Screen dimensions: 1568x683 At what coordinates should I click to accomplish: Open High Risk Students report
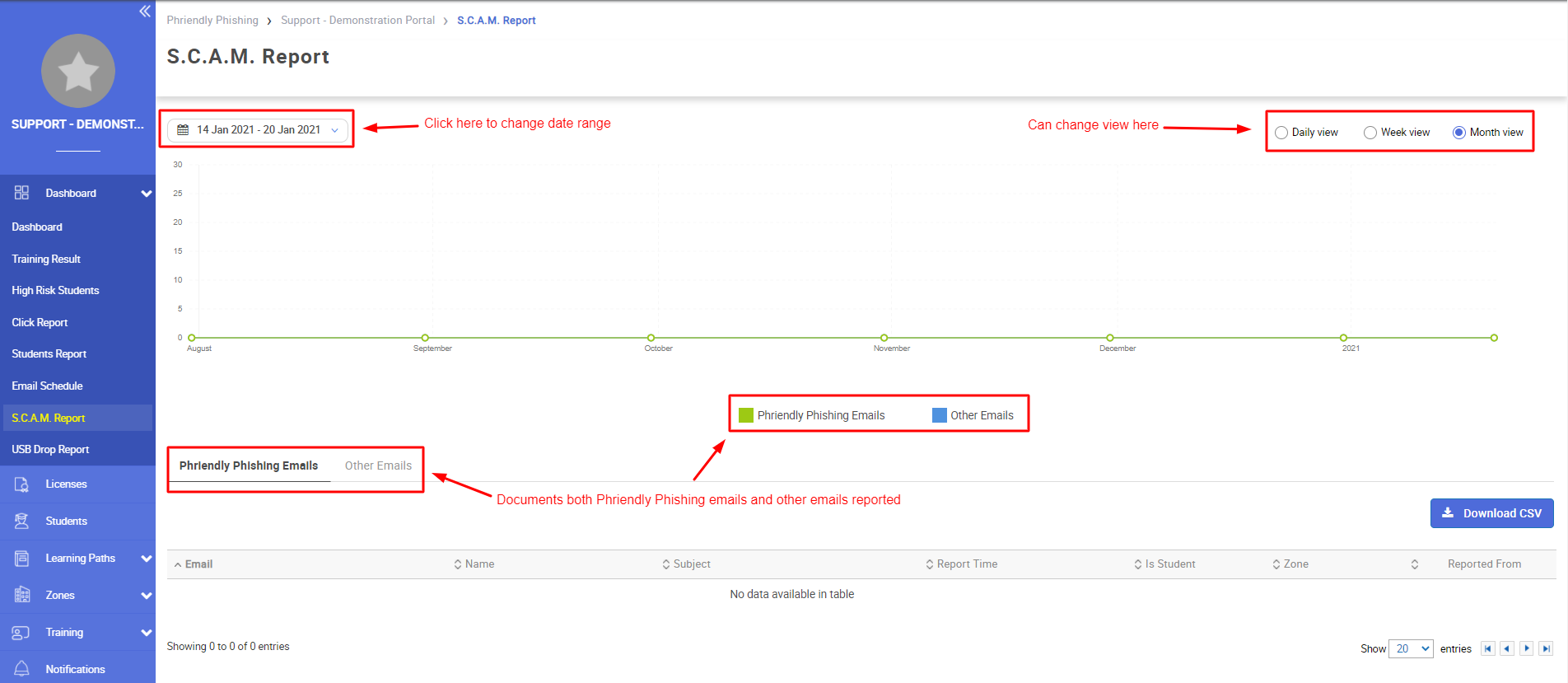point(55,290)
